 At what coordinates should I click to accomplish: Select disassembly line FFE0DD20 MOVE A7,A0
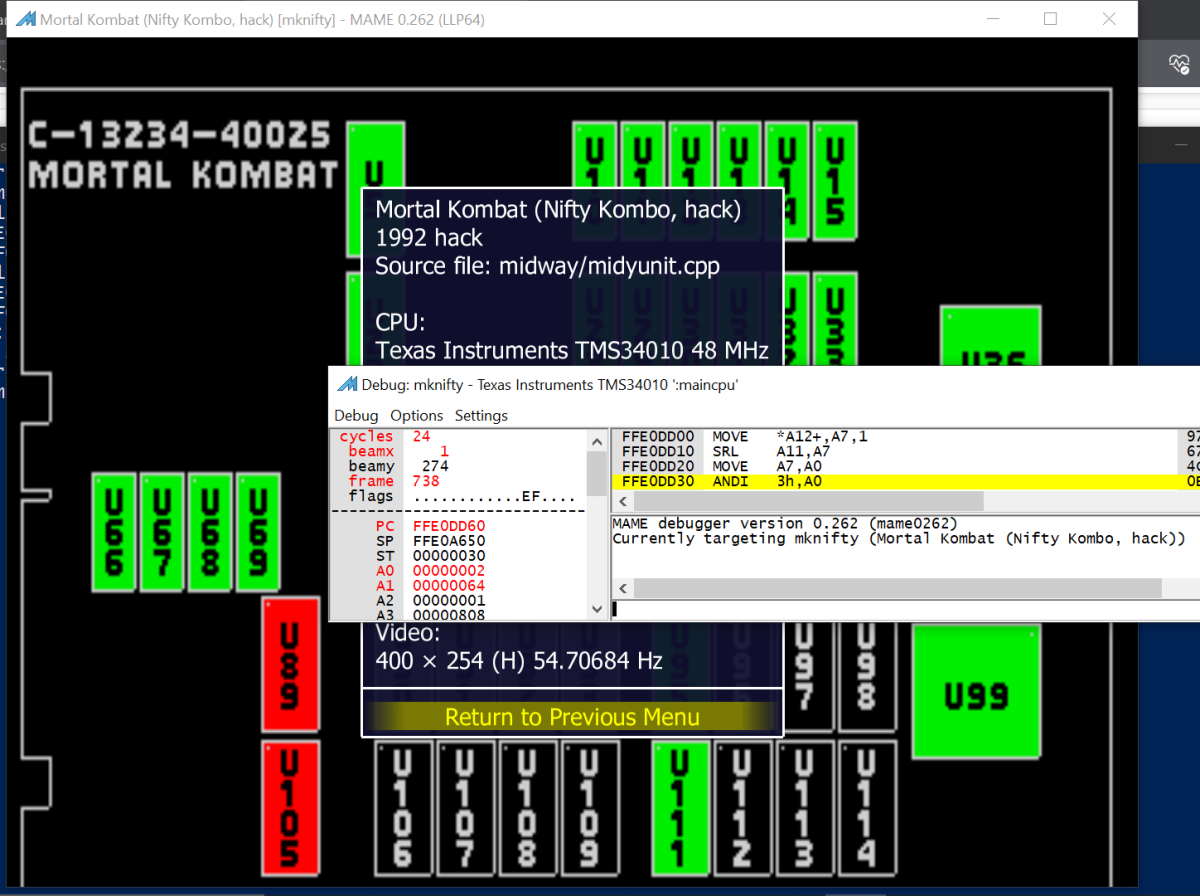tap(905, 467)
